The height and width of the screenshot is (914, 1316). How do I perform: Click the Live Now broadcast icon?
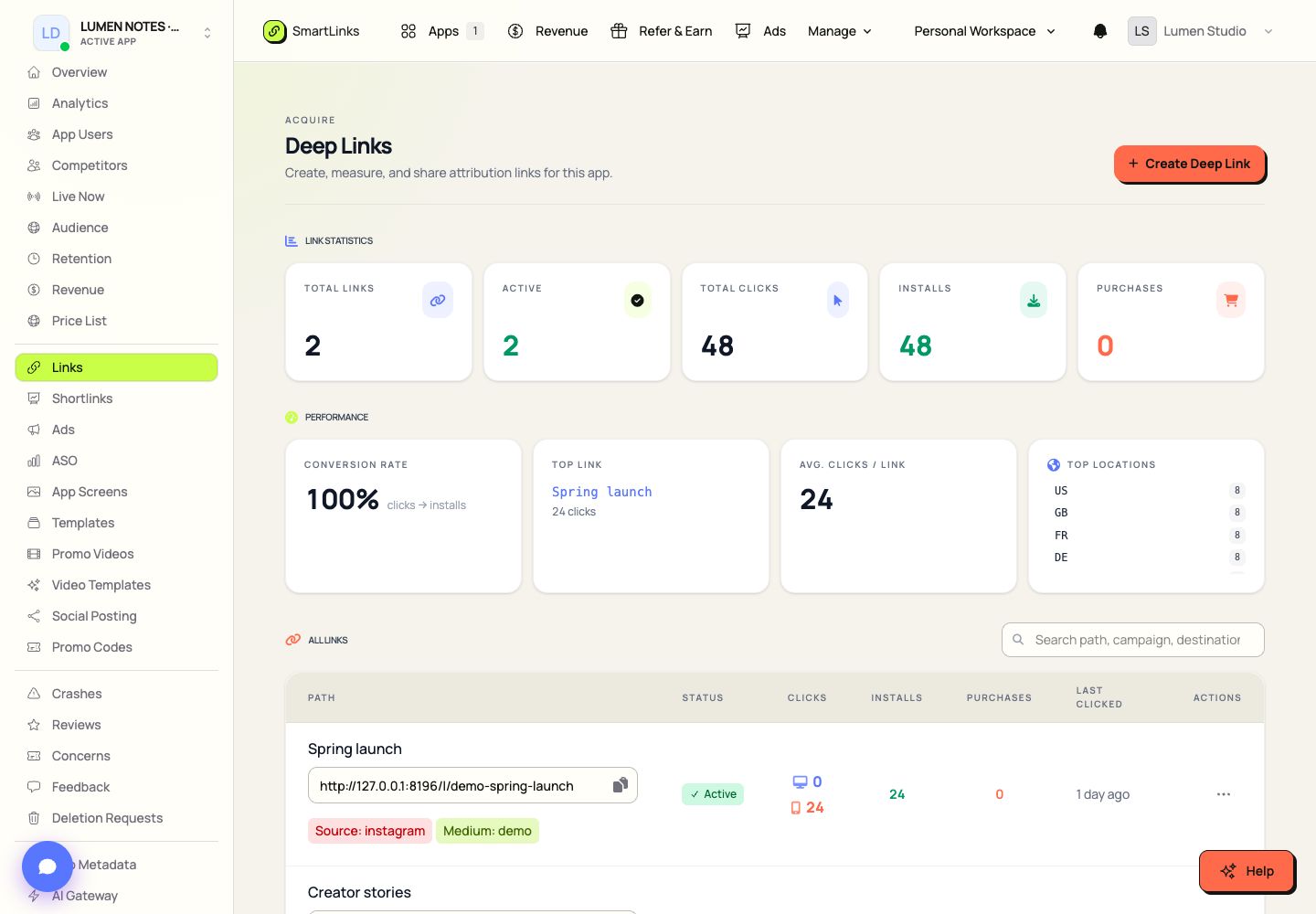pos(34,197)
